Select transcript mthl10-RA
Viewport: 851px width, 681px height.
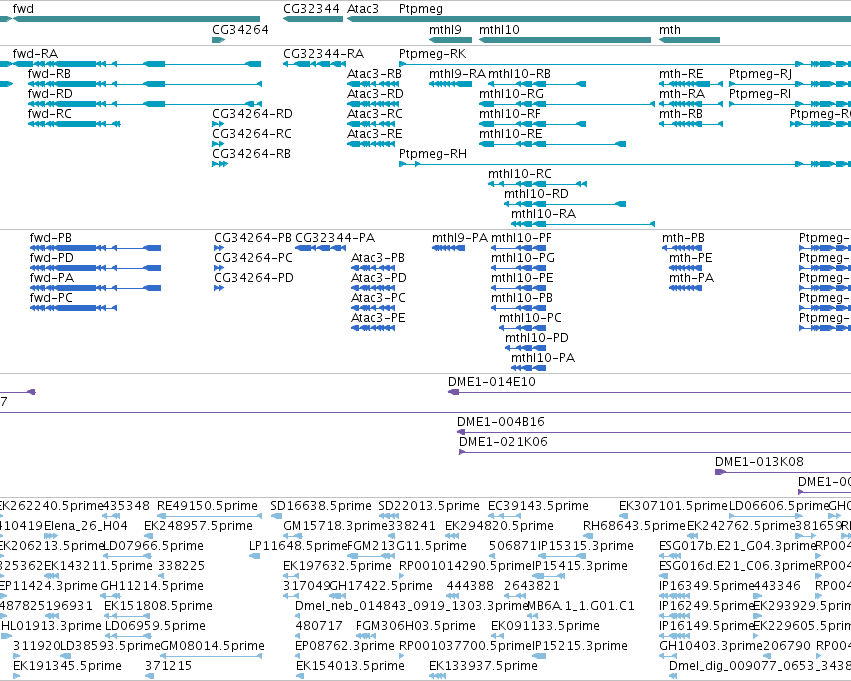[x=583, y=224]
